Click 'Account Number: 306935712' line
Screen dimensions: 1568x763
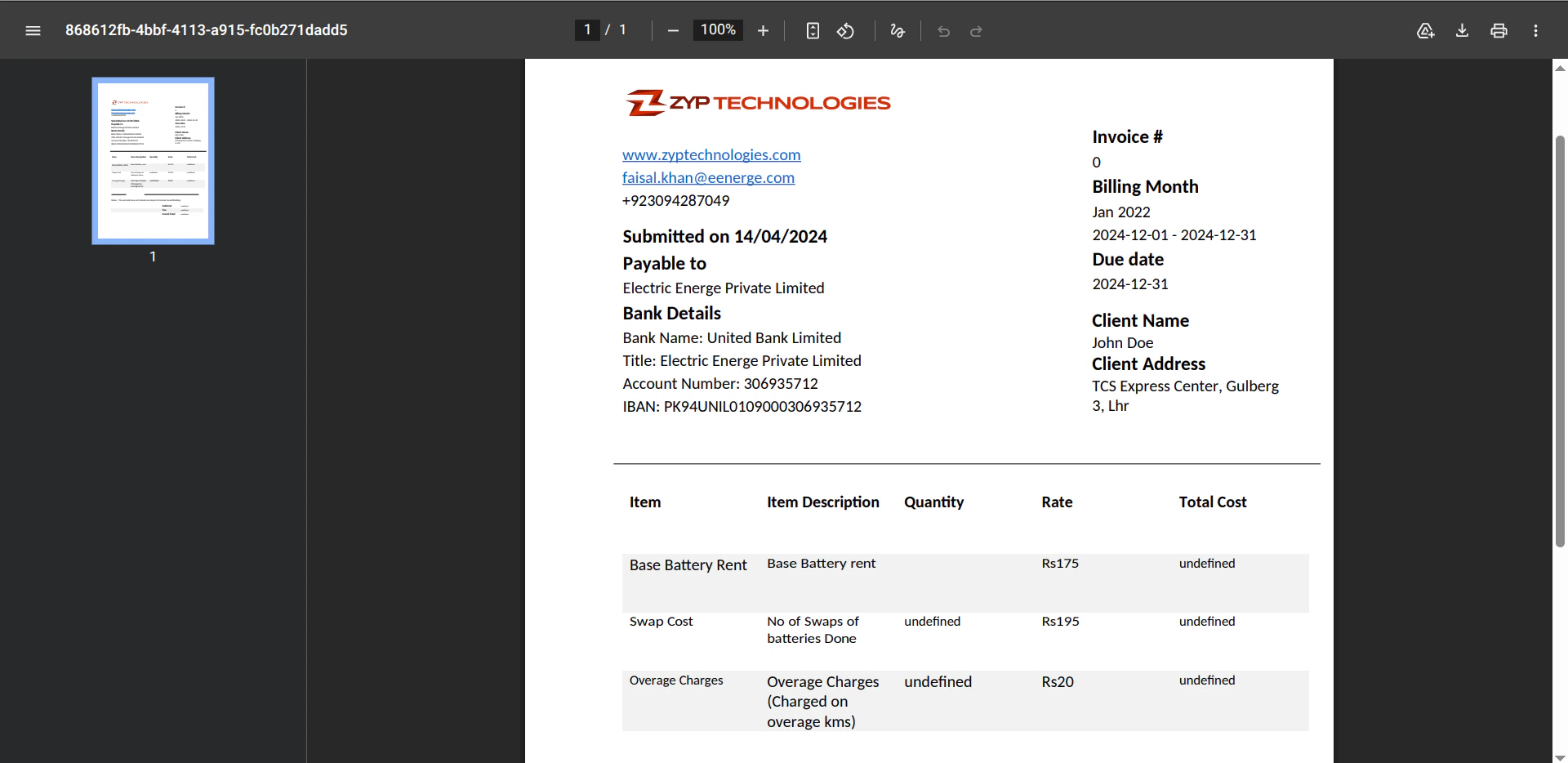(x=719, y=383)
